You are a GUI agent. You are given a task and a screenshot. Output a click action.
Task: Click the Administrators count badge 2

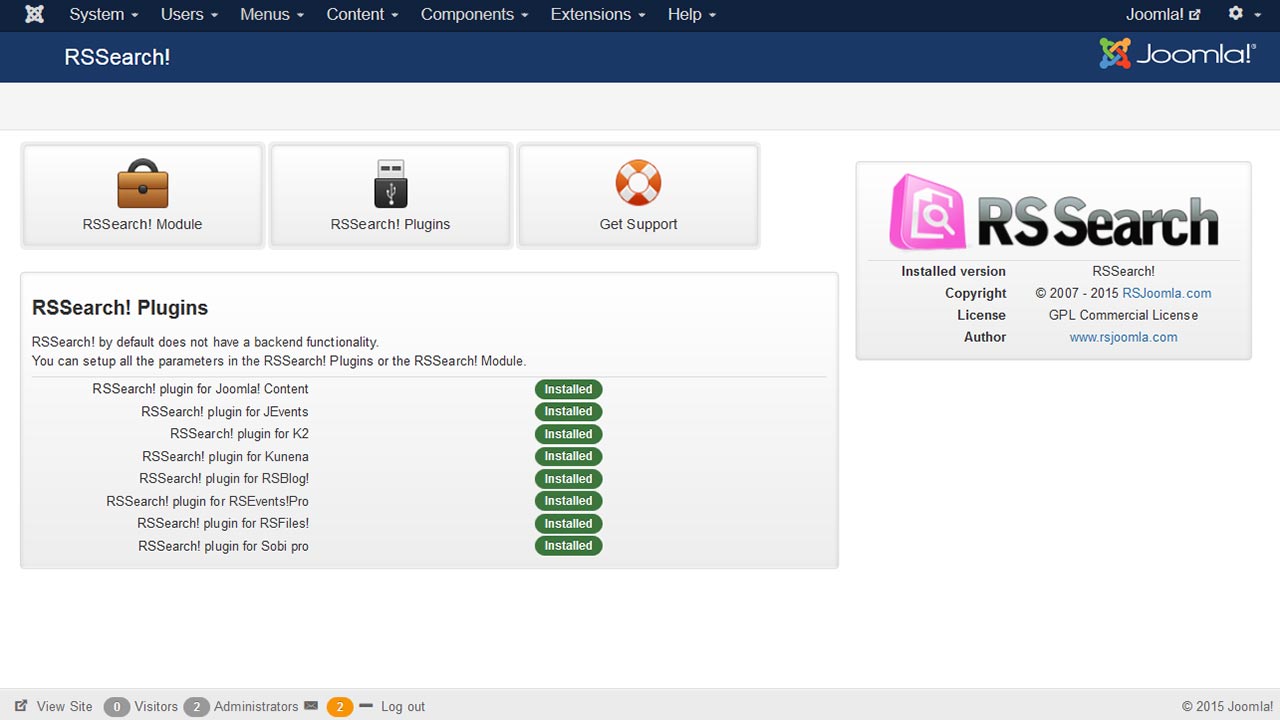[x=196, y=707]
